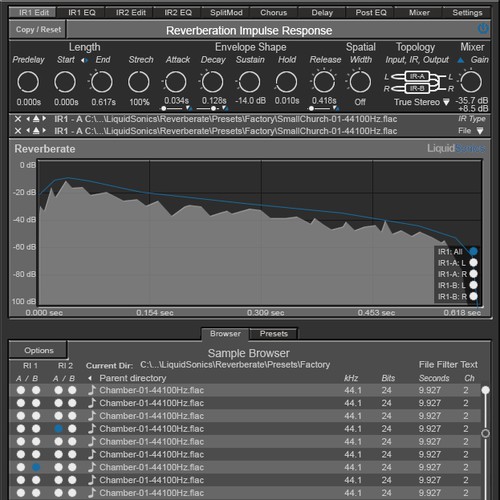Click the File Filter Text field
Screen dimensions: 500x500
448,365
